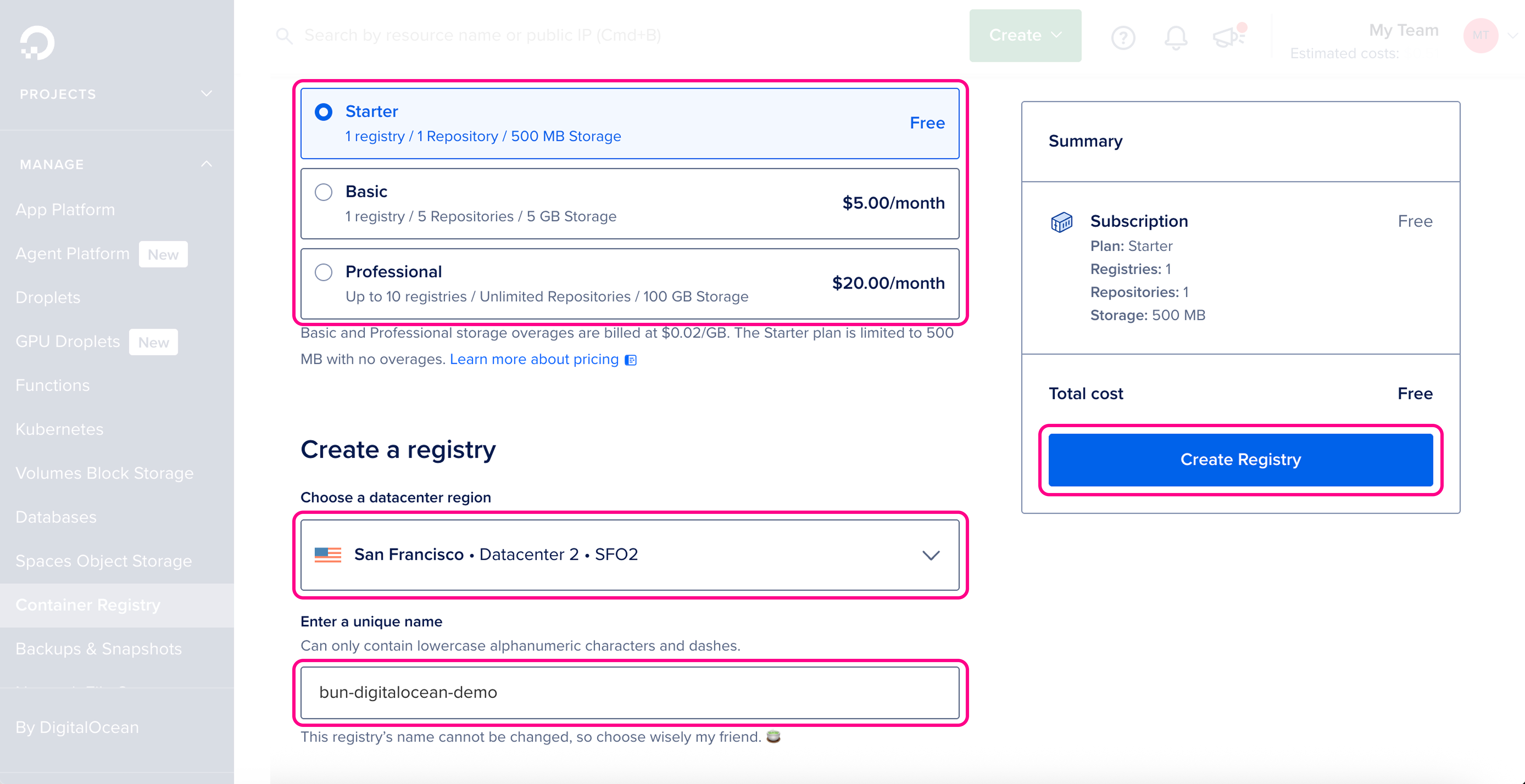Select the Basic plan
The height and width of the screenshot is (784, 1525).
(x=324, y=192)
